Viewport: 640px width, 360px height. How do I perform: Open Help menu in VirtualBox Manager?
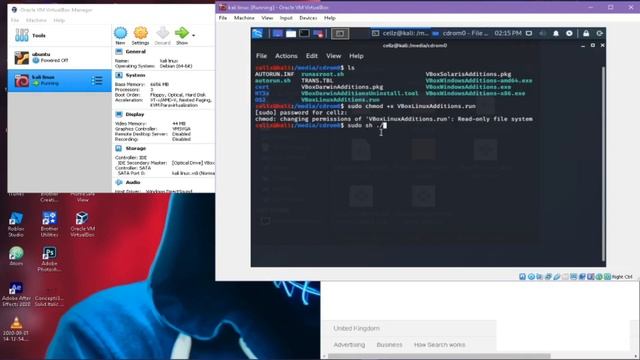coord(59,20)
